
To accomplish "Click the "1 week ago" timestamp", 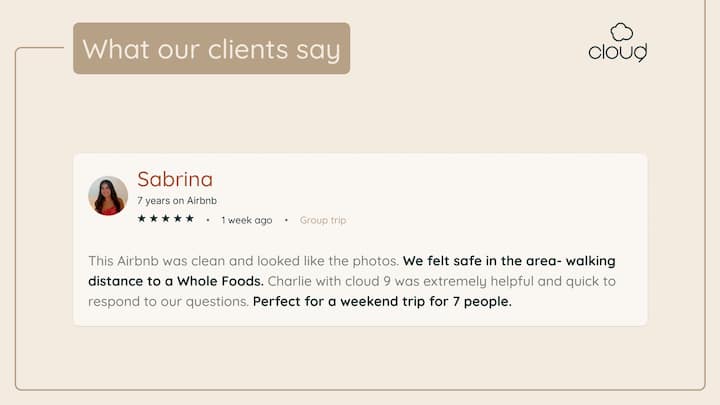I will tap(247, 220).
